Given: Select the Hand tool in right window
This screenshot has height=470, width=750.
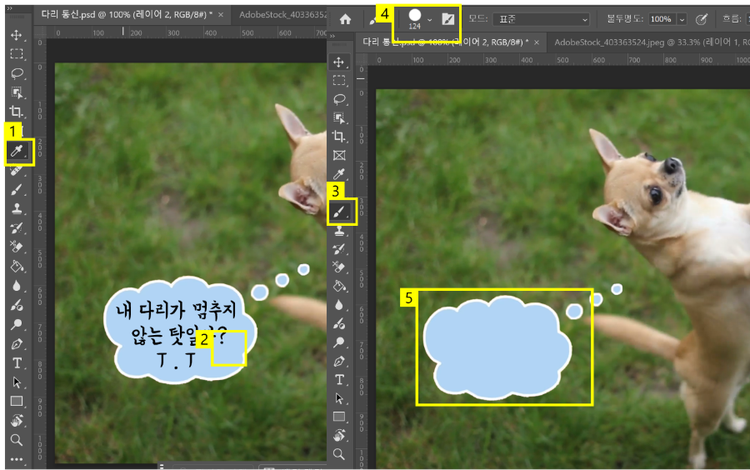Looking at the screenshot, I should point(339,436).
